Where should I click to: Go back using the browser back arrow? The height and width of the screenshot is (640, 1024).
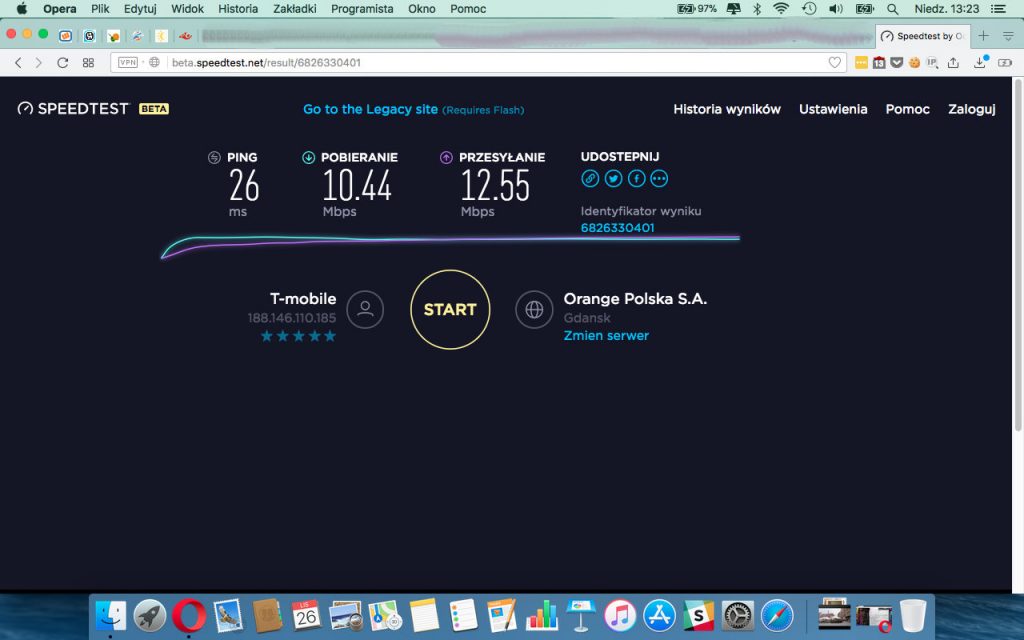coord(18,63)
